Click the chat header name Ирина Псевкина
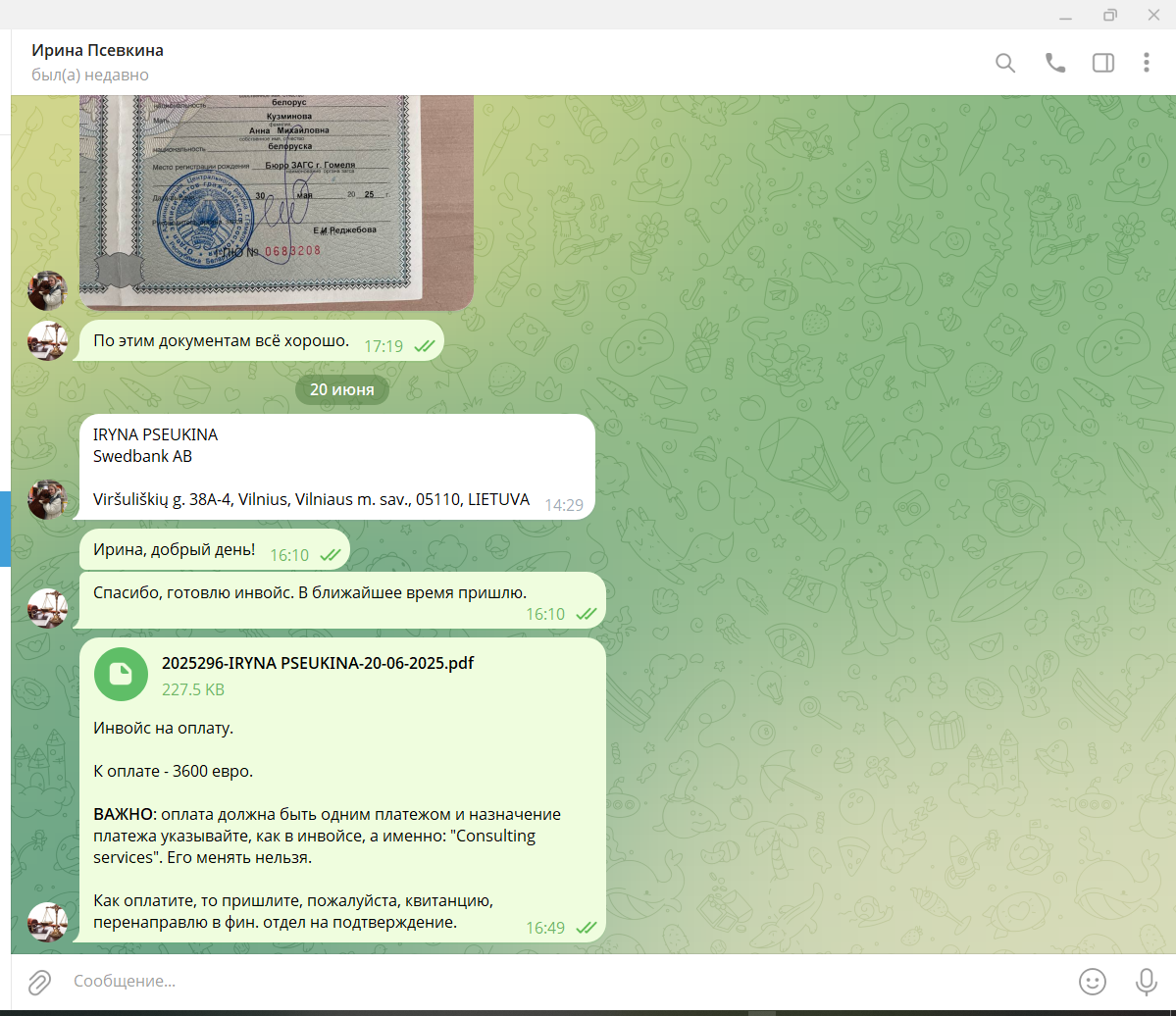Screen dimensions: 1176x1016 tap(97, 50)
